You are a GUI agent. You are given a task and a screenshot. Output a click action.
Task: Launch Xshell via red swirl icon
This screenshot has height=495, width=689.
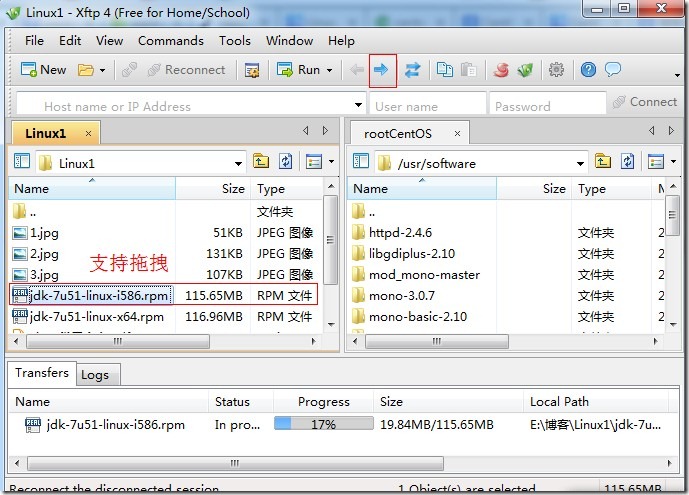tap(501, 70)
